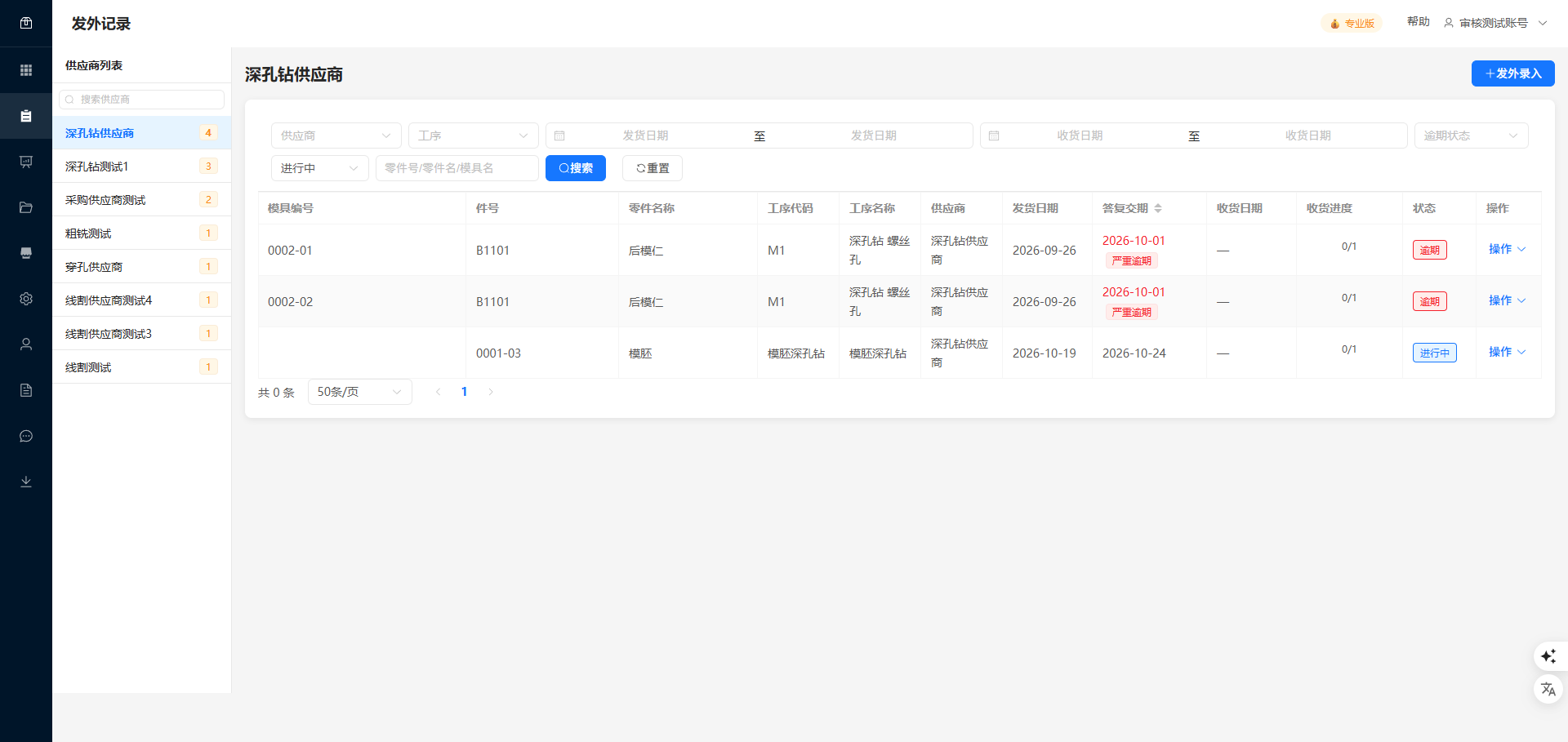Screen dimensions: 1568x742
Task: Open the AI sparkle assistant button
Action: coord(1548,656)
